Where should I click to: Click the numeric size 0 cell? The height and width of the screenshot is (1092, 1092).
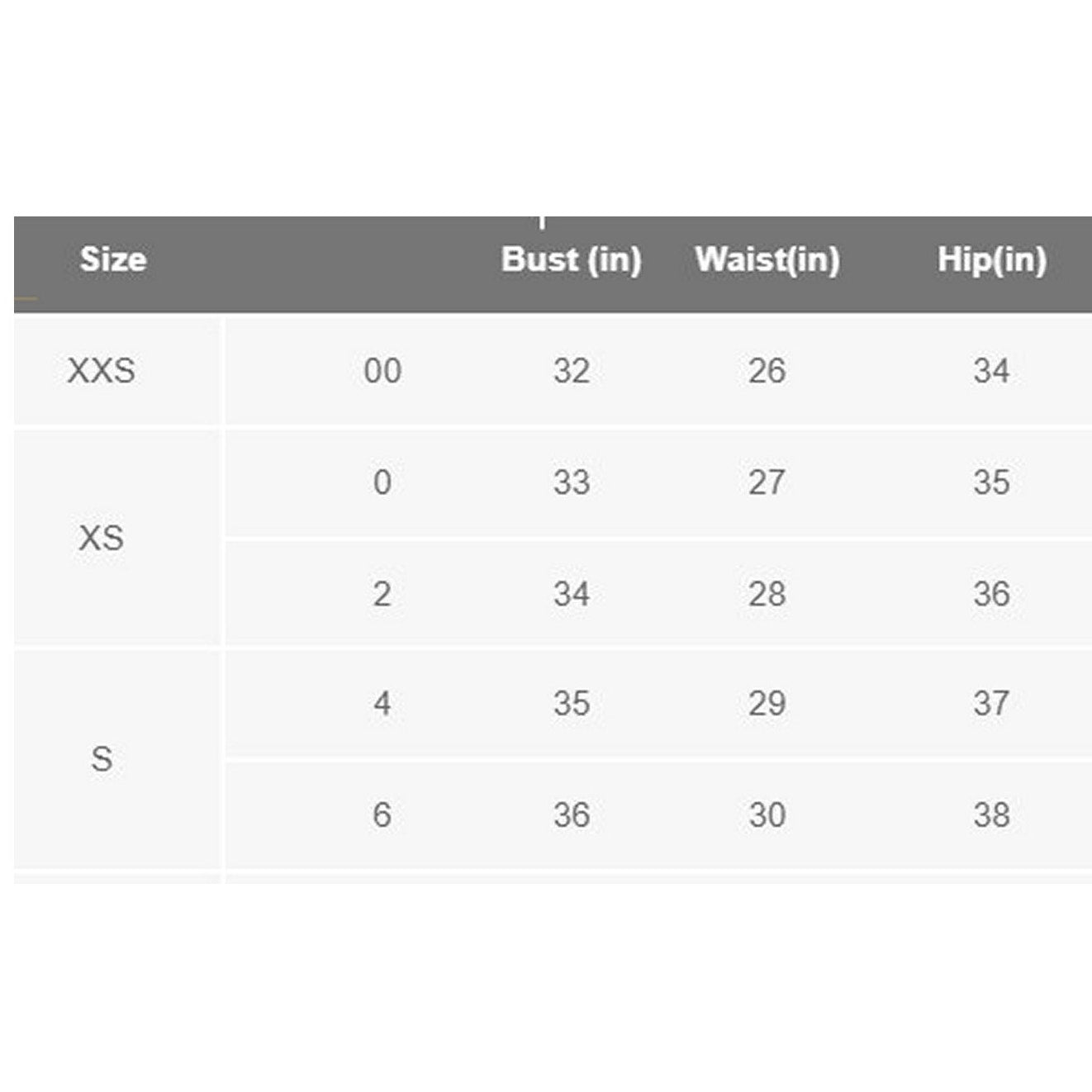382,482
